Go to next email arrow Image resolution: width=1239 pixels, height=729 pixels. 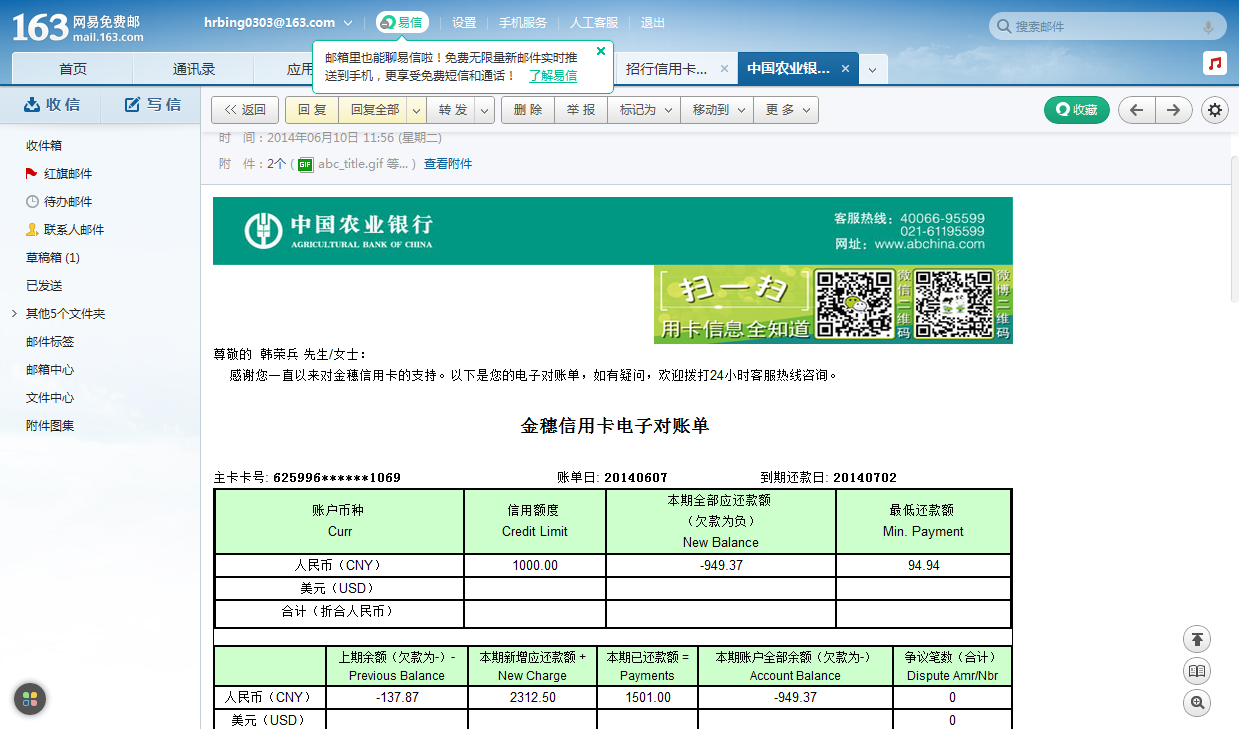[1174, 110]
